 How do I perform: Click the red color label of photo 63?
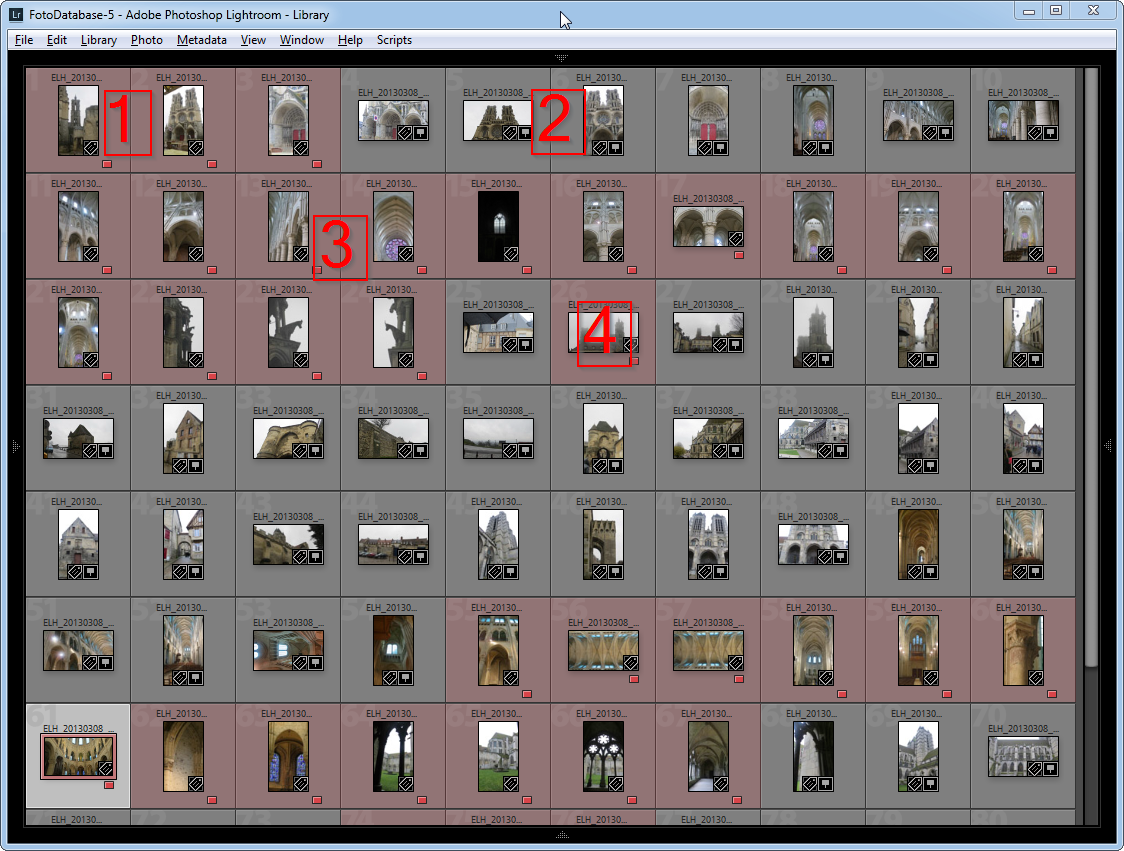[317, 800]
